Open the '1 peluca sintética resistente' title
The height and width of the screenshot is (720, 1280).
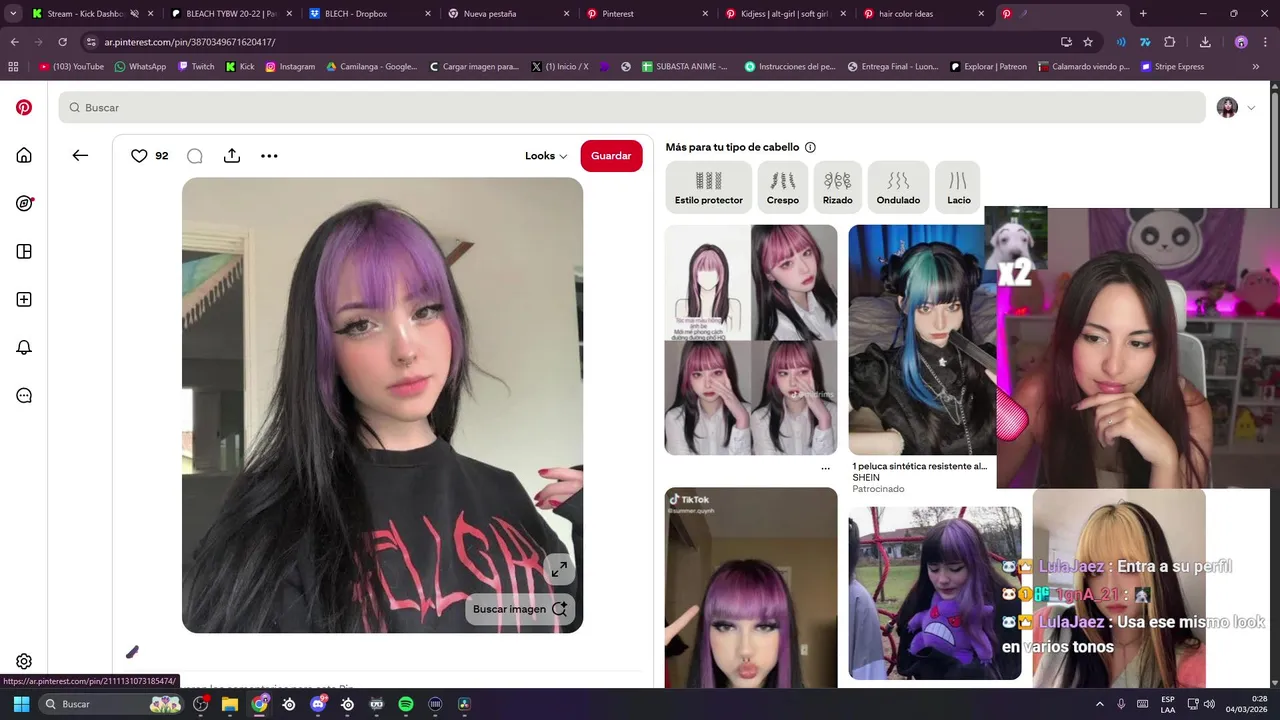pyautogui.click(x=920, y=466)
